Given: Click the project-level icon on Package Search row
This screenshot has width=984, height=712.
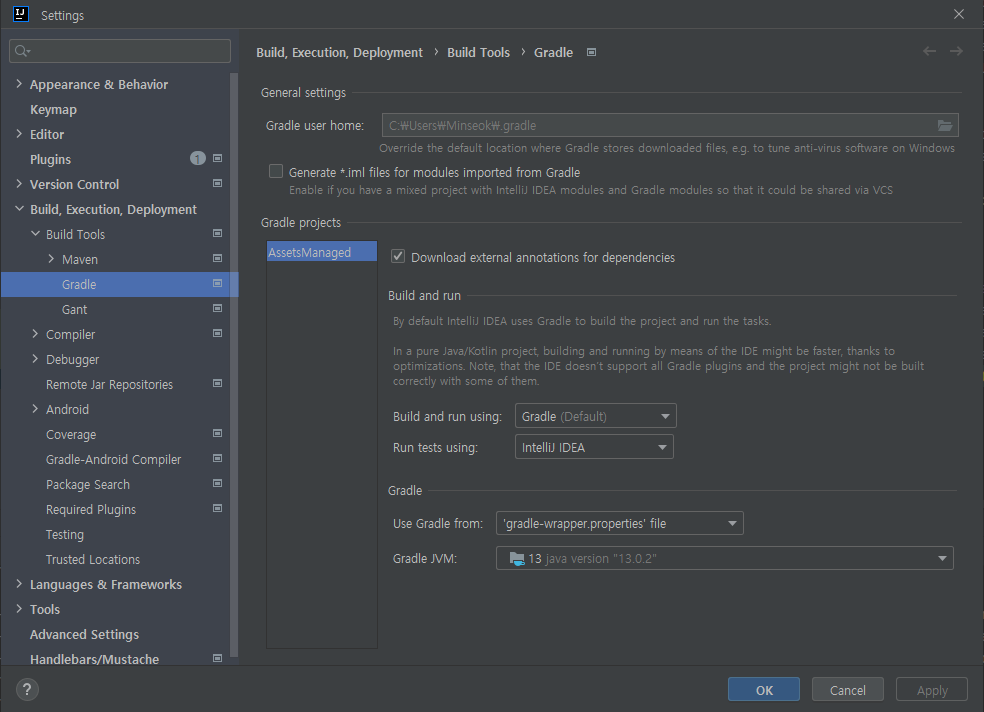Looking at the screenshot, I should 218,483.
